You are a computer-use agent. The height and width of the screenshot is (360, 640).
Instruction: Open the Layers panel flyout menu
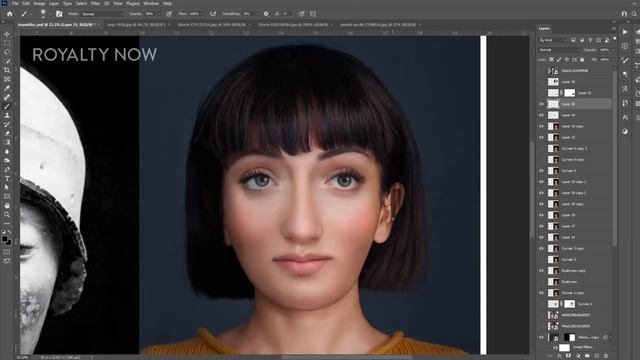coord(613,29)
